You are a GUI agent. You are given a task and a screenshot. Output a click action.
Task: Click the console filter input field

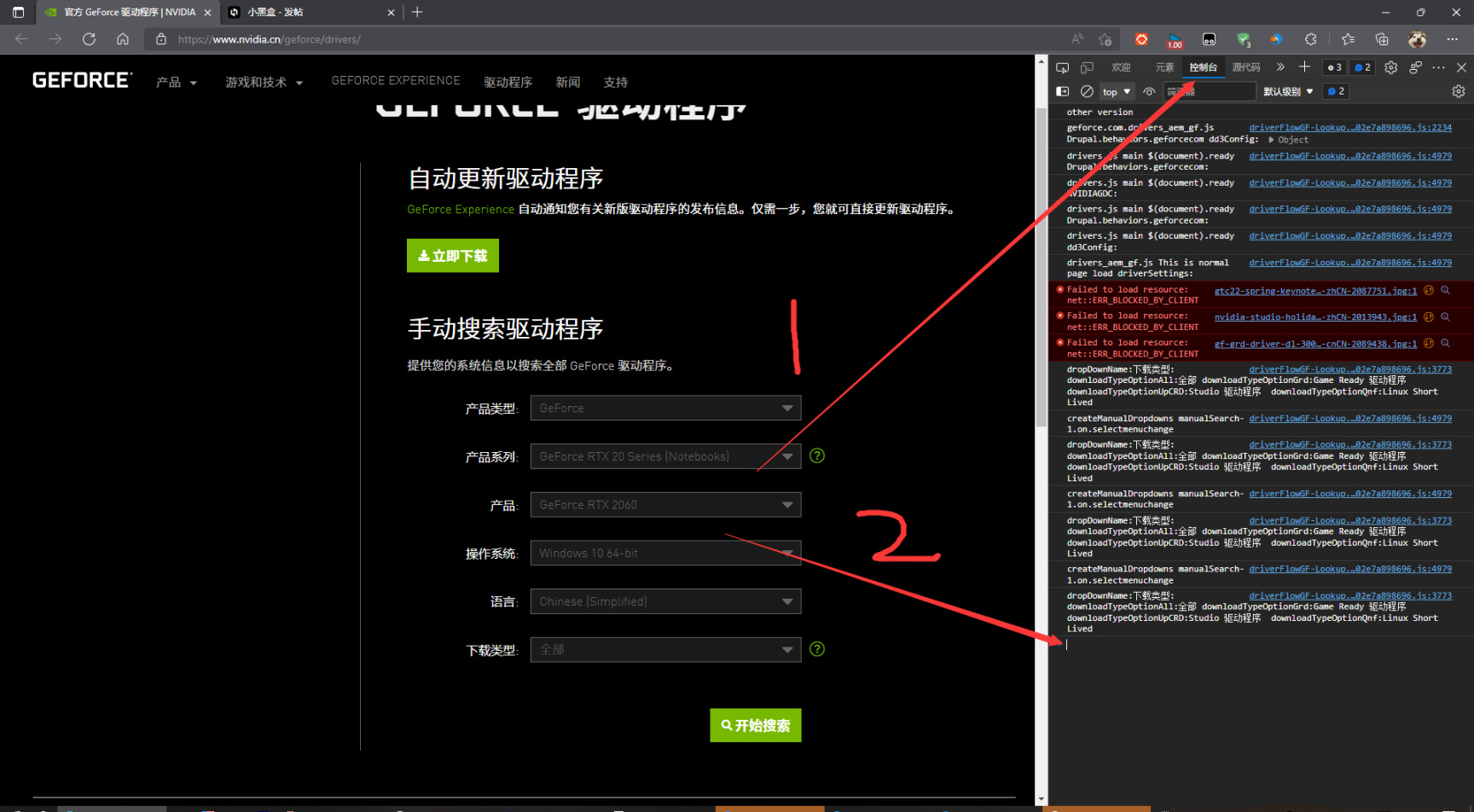point(1210,91)
